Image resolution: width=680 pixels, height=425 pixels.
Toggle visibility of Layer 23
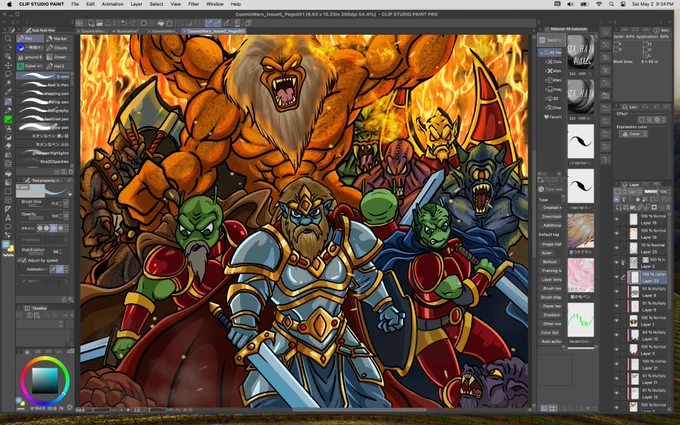click(x=617, y=277)
